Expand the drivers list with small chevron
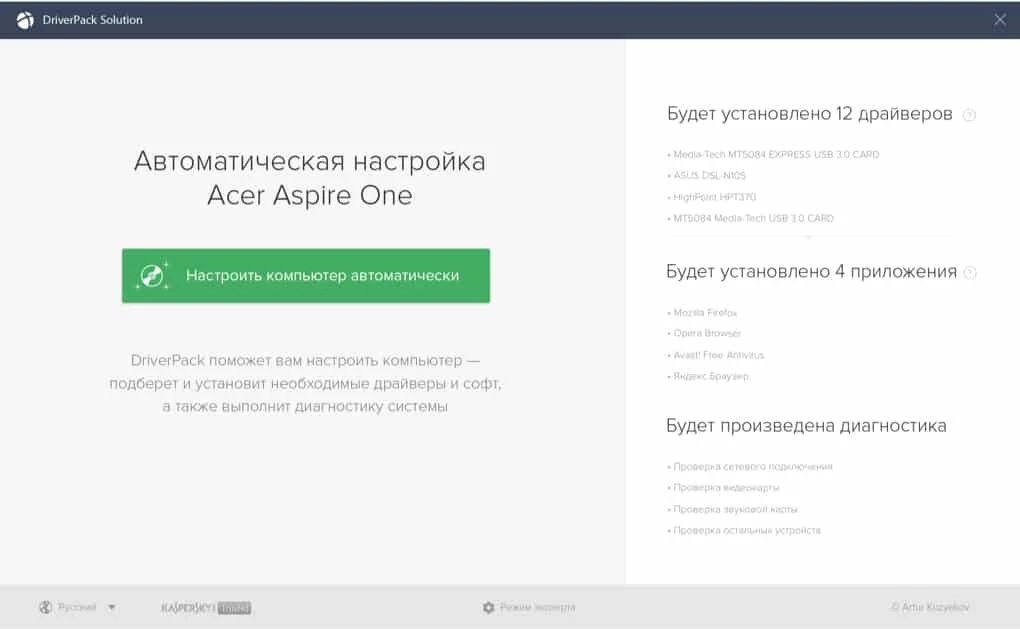 pos(808,238)
